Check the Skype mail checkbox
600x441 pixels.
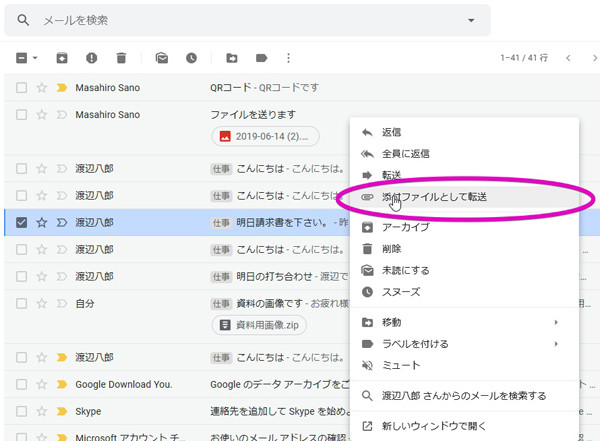pos(22,412)
